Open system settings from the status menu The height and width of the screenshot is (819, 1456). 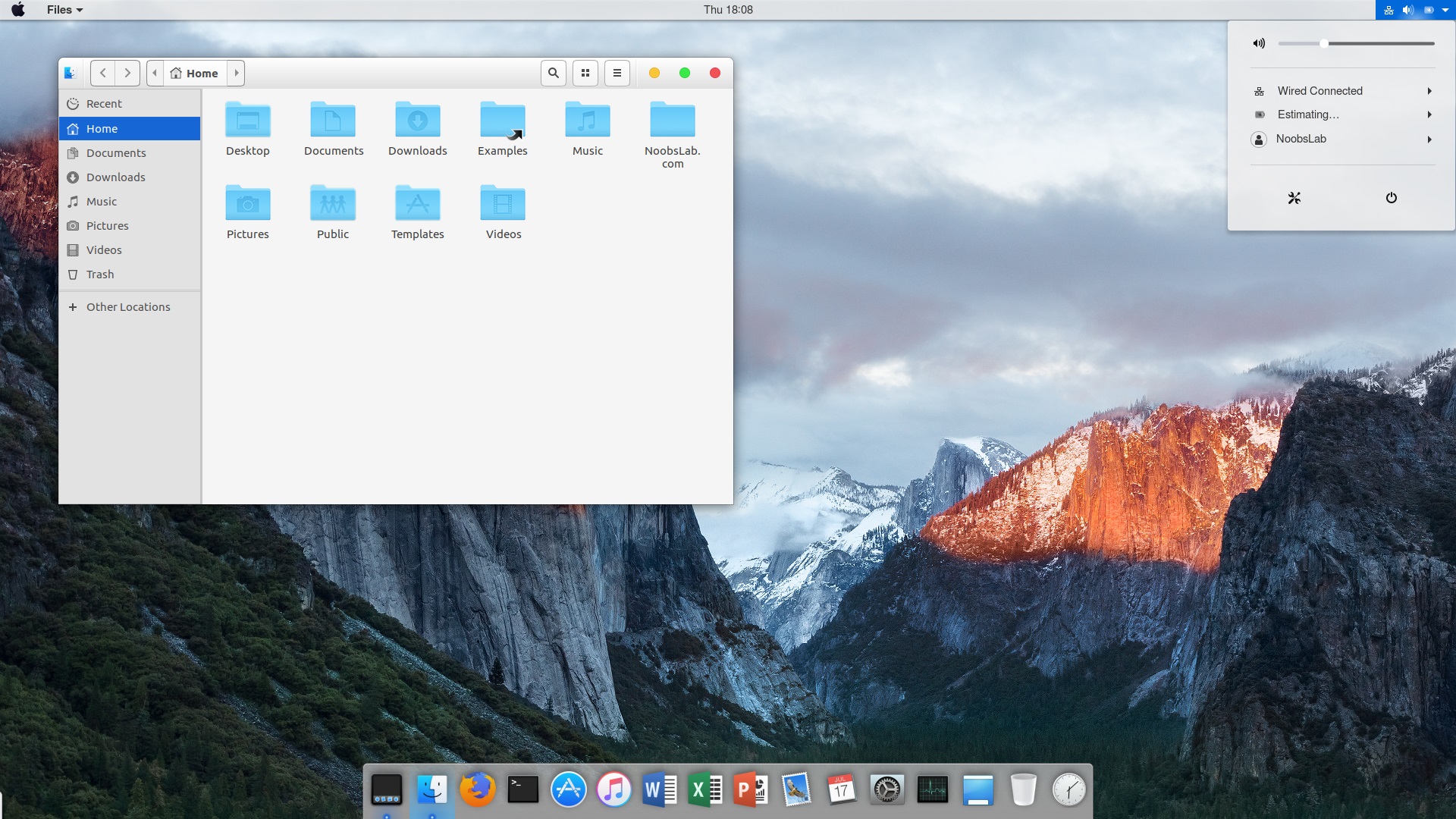click(1294, 198)
